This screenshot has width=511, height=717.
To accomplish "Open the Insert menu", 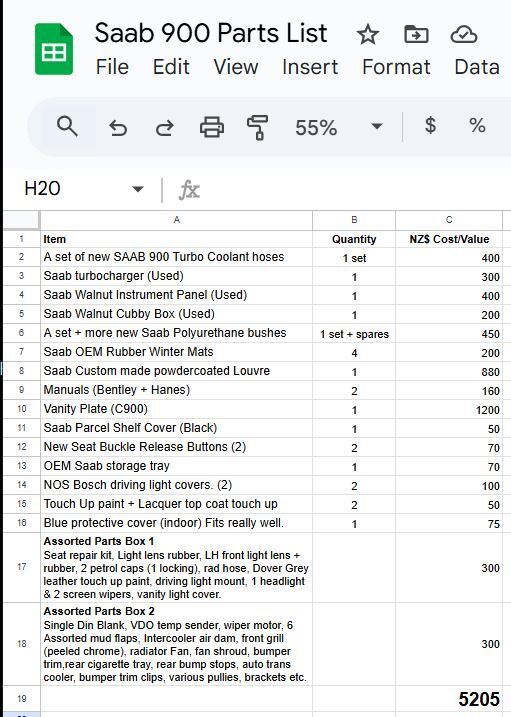I will [x=310, y=67].
